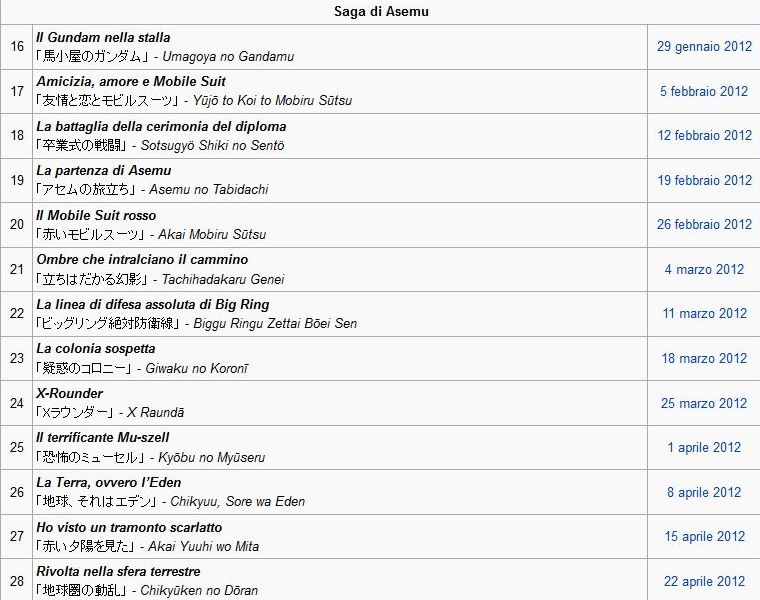The width and height of the screenshot is (760, 600).
Task: Click episode title Il Gundam nella stalla
Action: 103,37
